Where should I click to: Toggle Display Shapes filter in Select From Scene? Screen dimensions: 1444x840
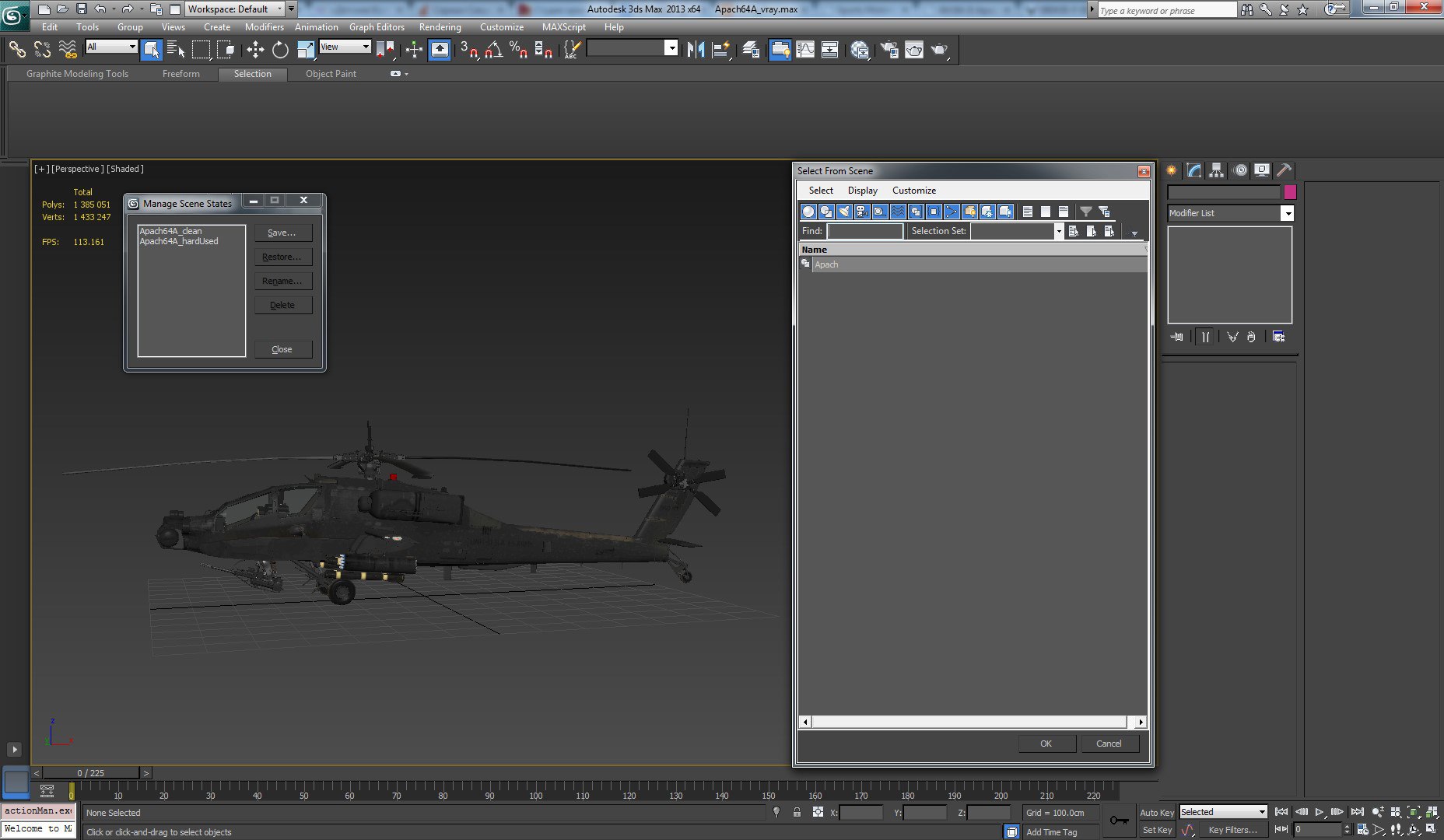(x=826, y=212)
